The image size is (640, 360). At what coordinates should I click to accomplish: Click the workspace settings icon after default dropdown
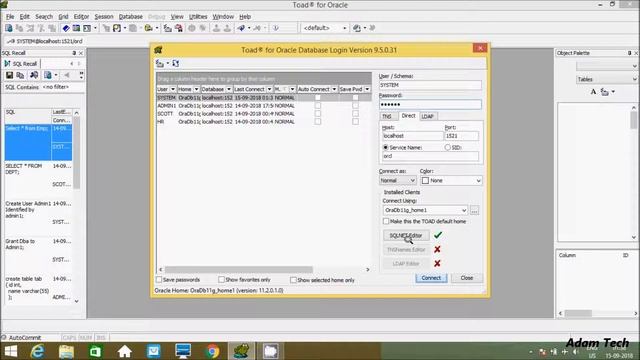357,28
